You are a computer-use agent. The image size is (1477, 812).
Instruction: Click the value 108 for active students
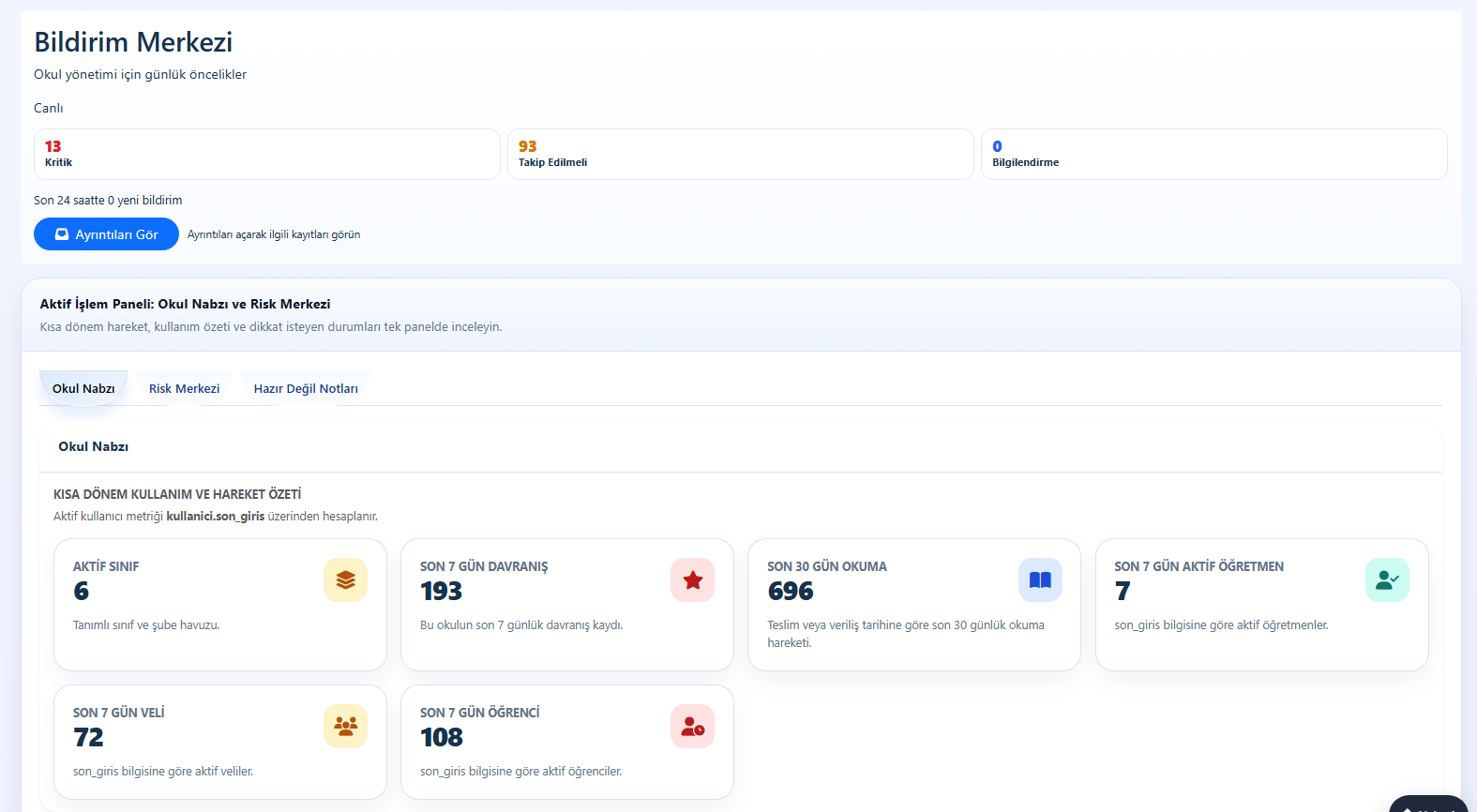[x=442, y=737]
